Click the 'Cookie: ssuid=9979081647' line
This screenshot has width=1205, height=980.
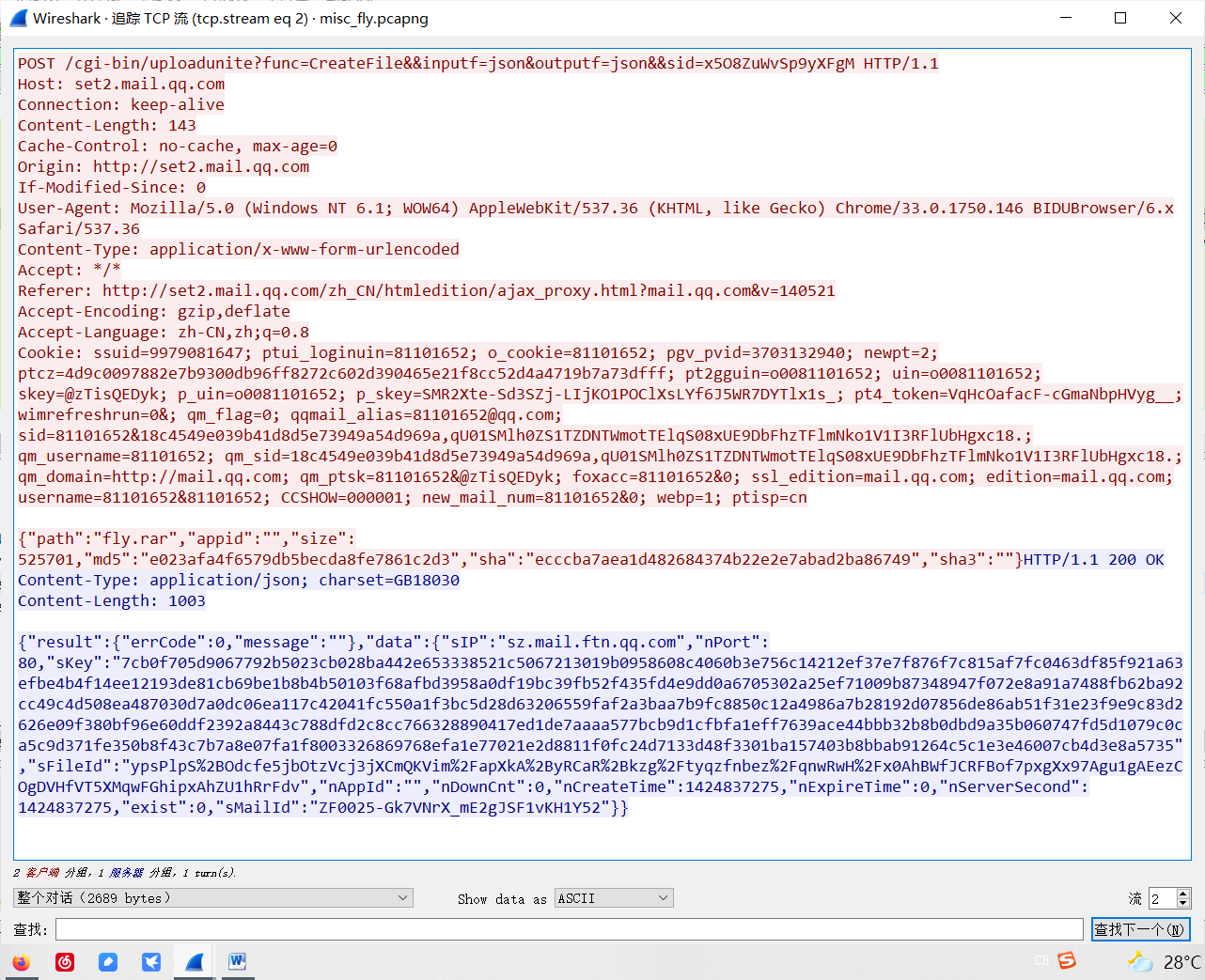pos(478,352)
